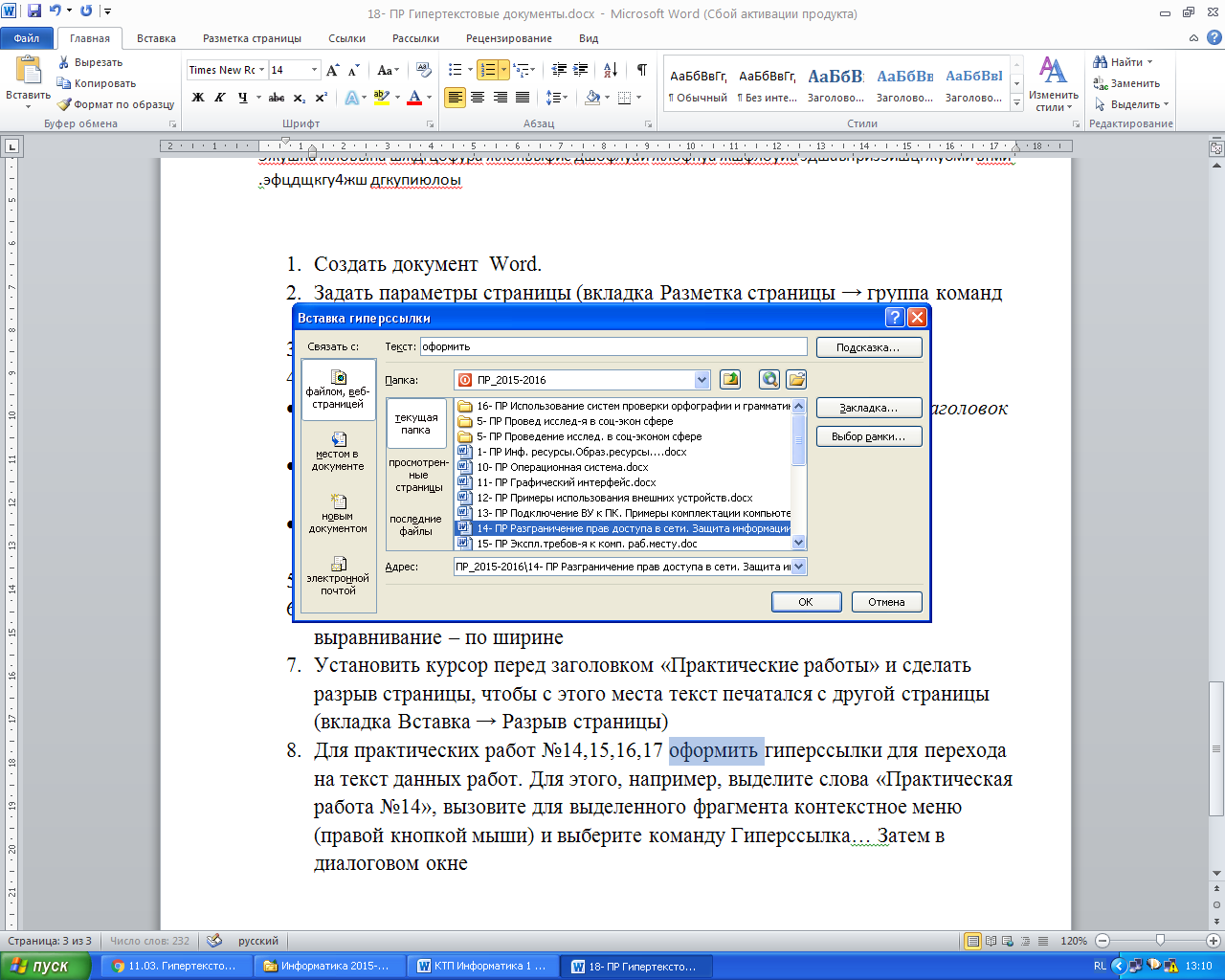Screen dimensions: 1225x980
Task: Select link to место в документе
Action: pyautogui.click(x=339, y=452)
